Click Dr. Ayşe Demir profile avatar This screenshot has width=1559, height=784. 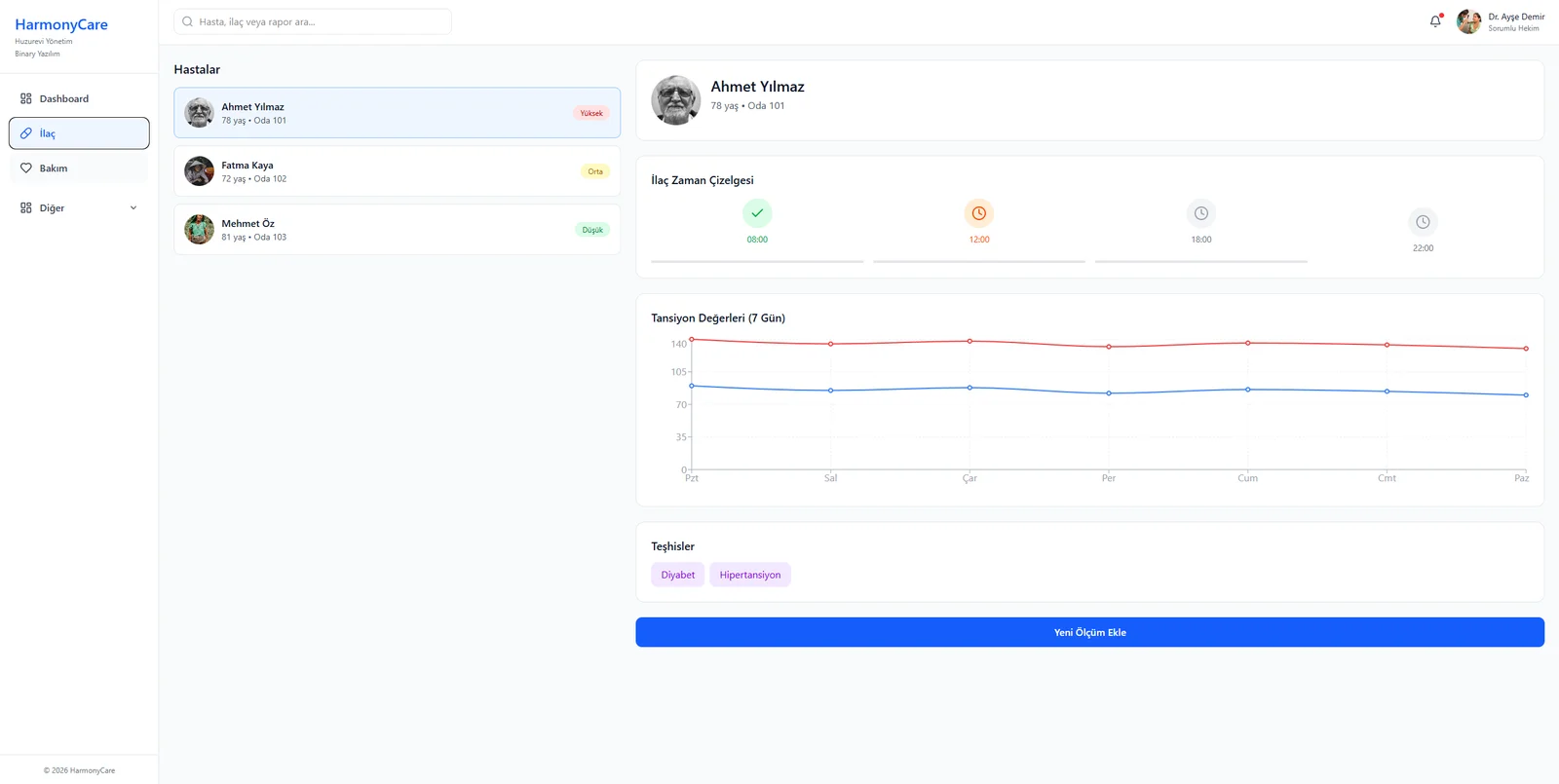(1468, 21)
